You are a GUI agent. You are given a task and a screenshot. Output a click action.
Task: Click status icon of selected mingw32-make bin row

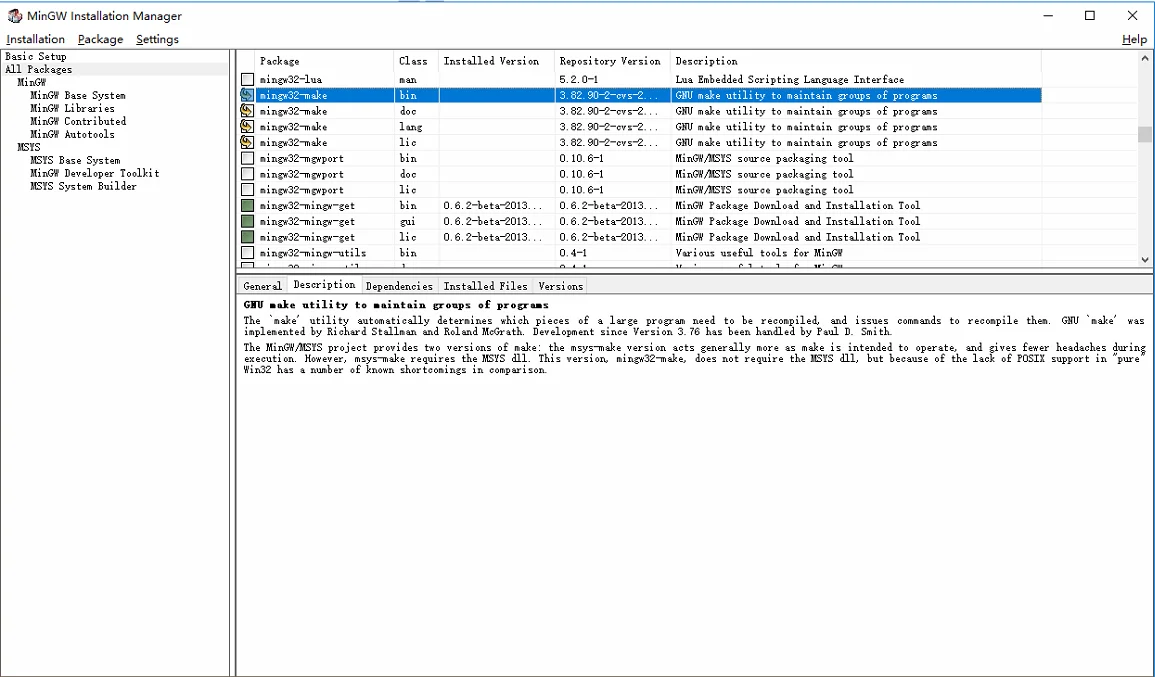247,95
